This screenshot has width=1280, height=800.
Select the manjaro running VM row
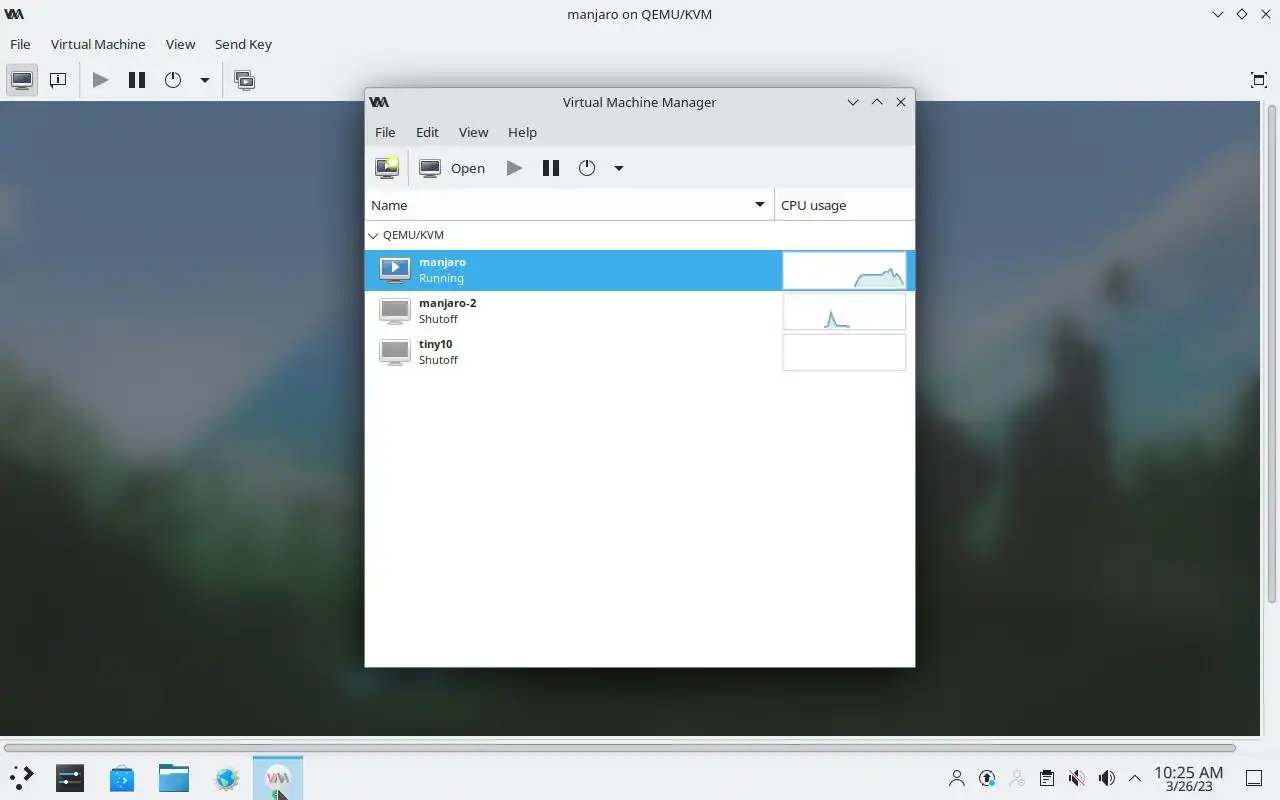point(640,270)
